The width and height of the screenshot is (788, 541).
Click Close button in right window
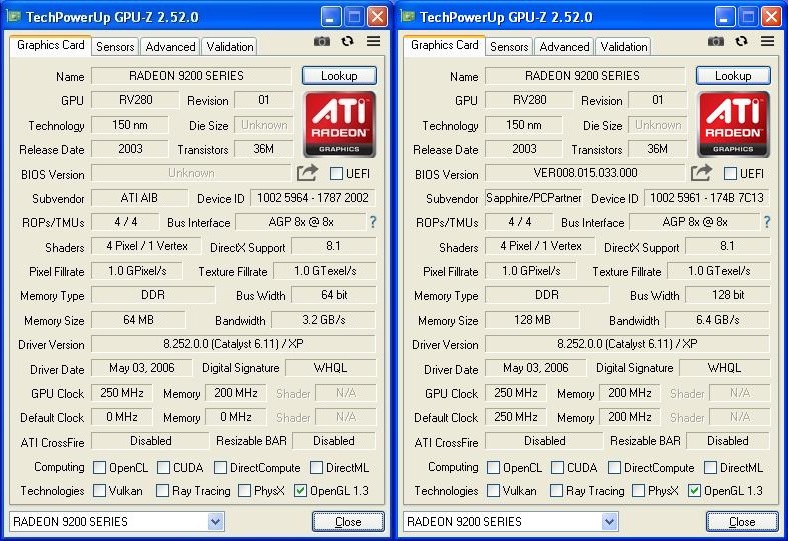click(742, 521)
